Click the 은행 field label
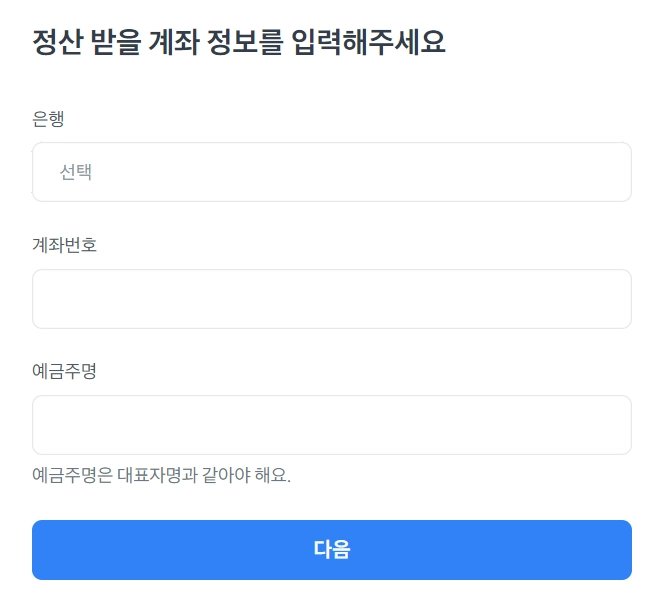668x604 pixels. point(48,119)
